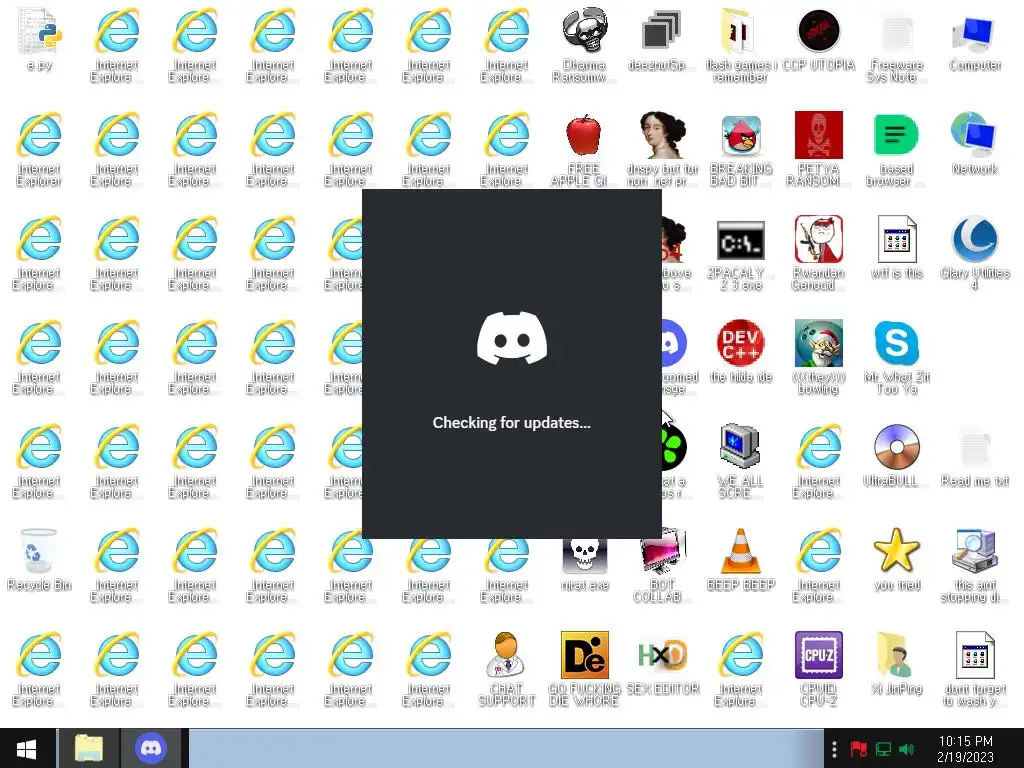Open the elf bowling game icon
The width and height of the screenshot is (1024, 768).
coord(818,343)
